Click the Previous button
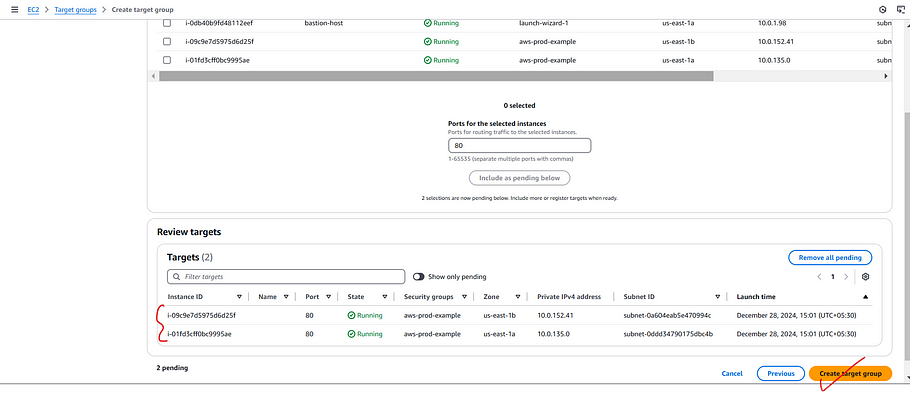Screen dimensions: 910x393 coord(781,374)
